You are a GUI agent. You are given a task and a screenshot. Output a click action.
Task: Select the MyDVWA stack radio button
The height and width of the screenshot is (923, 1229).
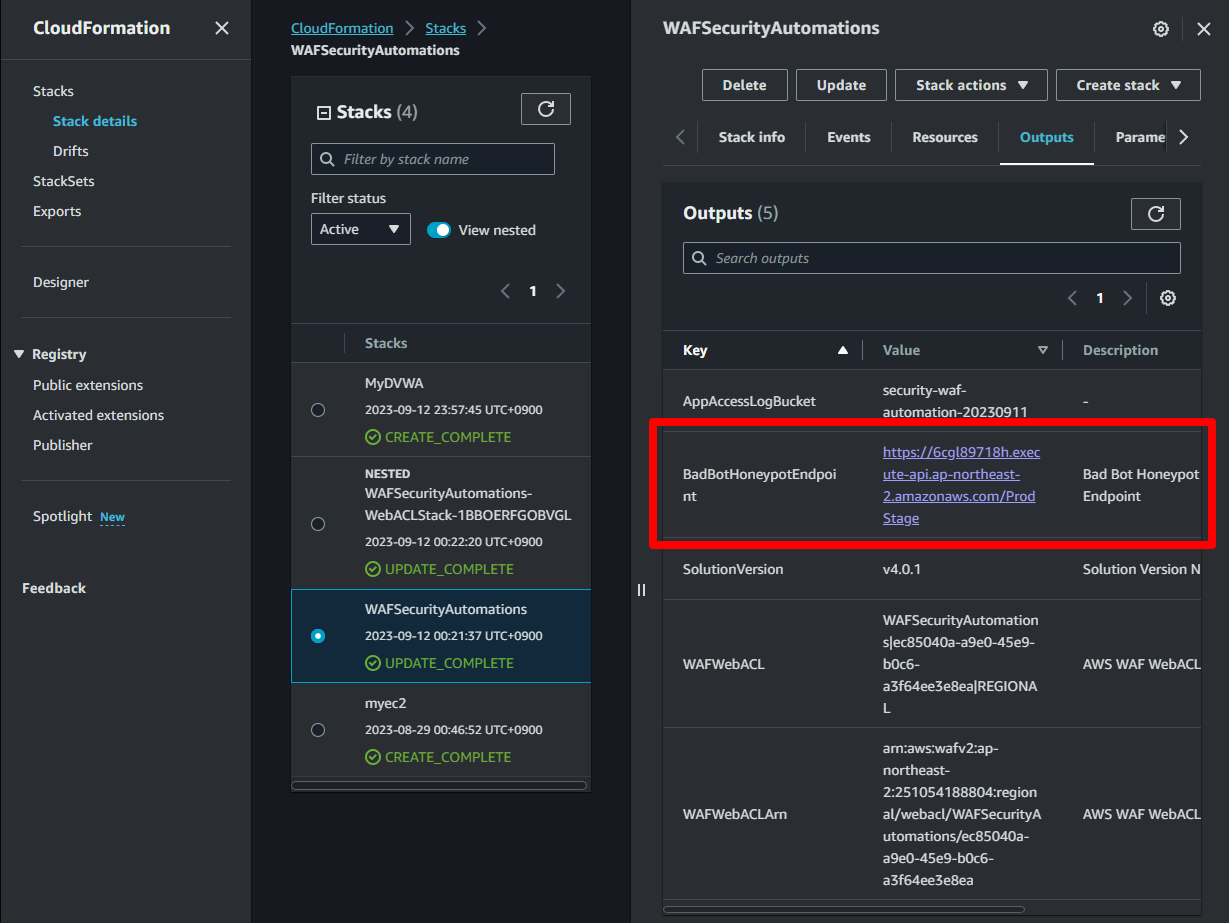click(318, 410)
